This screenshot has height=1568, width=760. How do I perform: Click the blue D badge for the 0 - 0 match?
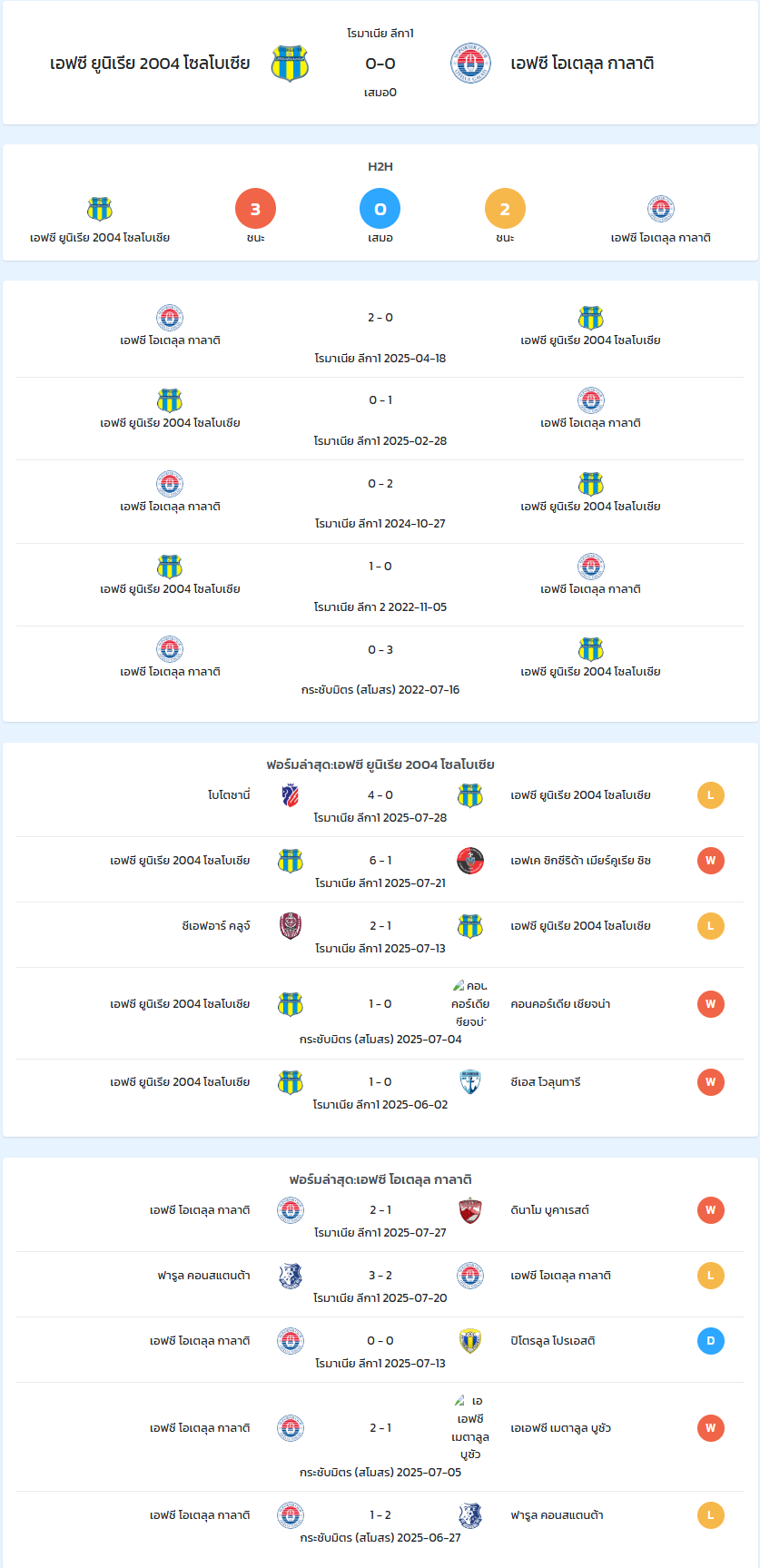[711, 1341]
